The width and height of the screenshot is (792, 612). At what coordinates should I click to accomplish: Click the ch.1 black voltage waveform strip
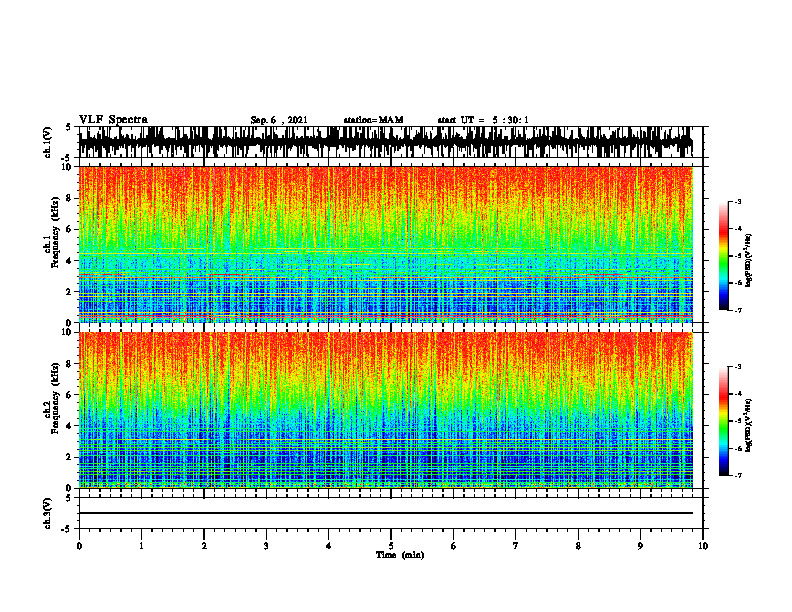[385, 142]
